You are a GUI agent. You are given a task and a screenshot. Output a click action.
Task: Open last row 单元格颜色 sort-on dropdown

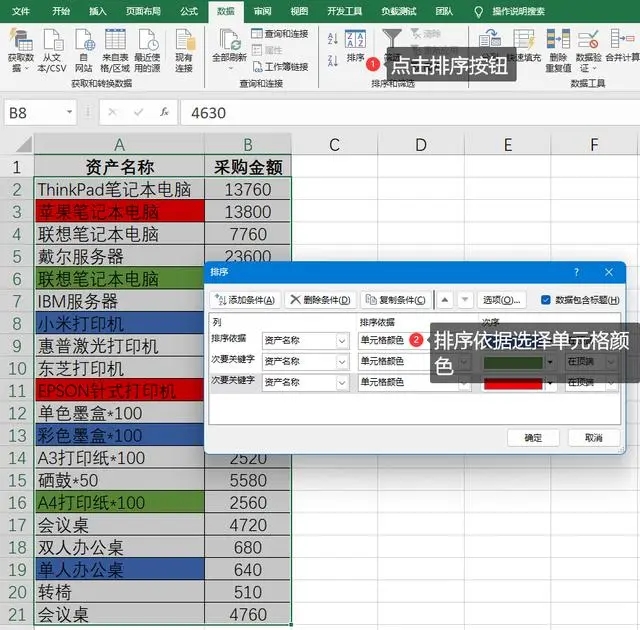(464, 384)
